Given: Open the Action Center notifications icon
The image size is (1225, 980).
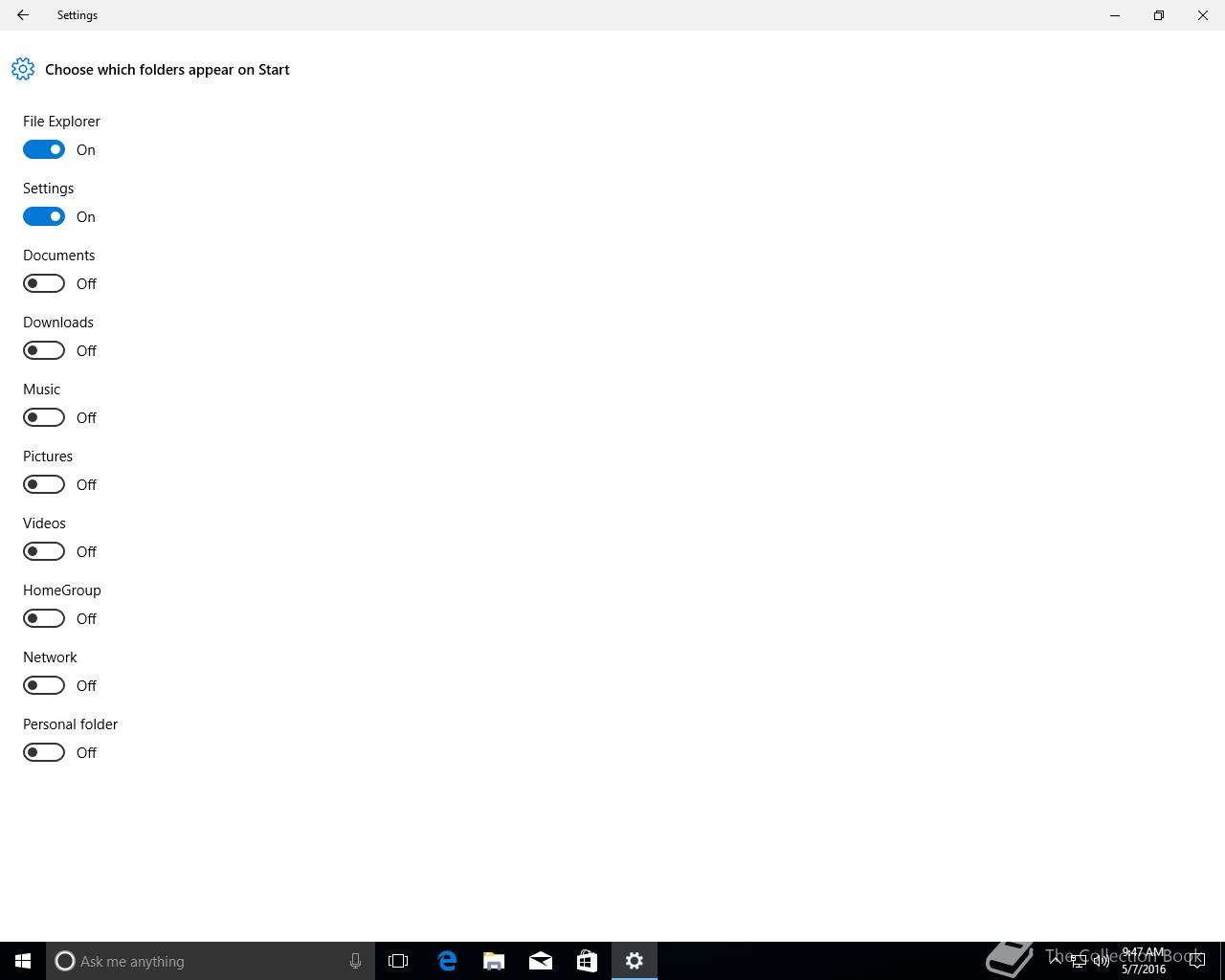Looking at the screenshot, I should tap(1196, 961).
